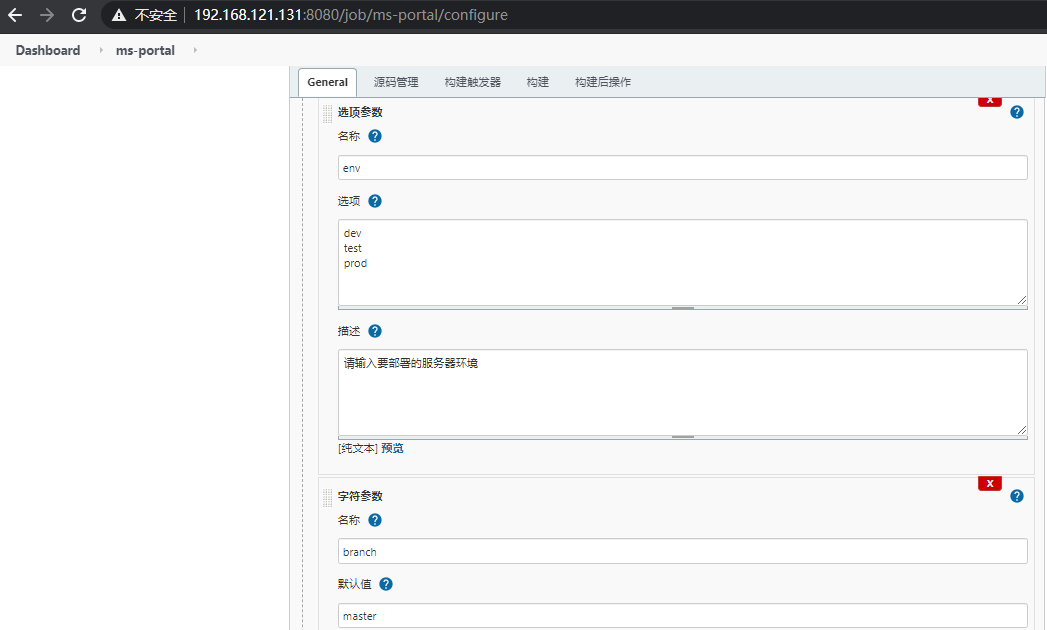Grab the drag handle of 字符参数

click(327, 498)
